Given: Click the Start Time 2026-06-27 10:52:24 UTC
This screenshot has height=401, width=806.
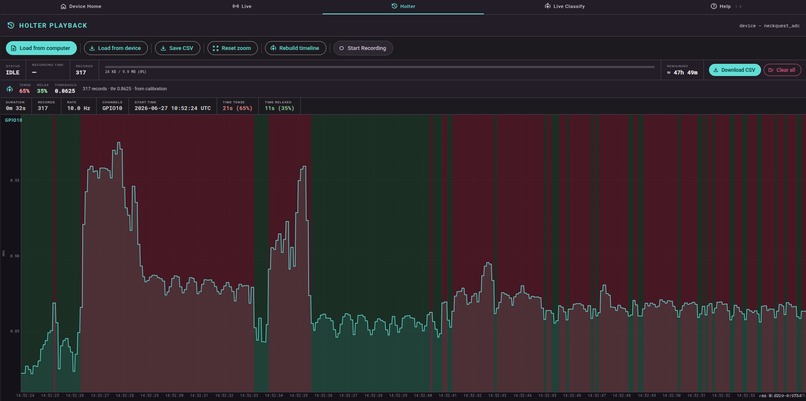Looking at the screenshot, I should coord(172,108).
